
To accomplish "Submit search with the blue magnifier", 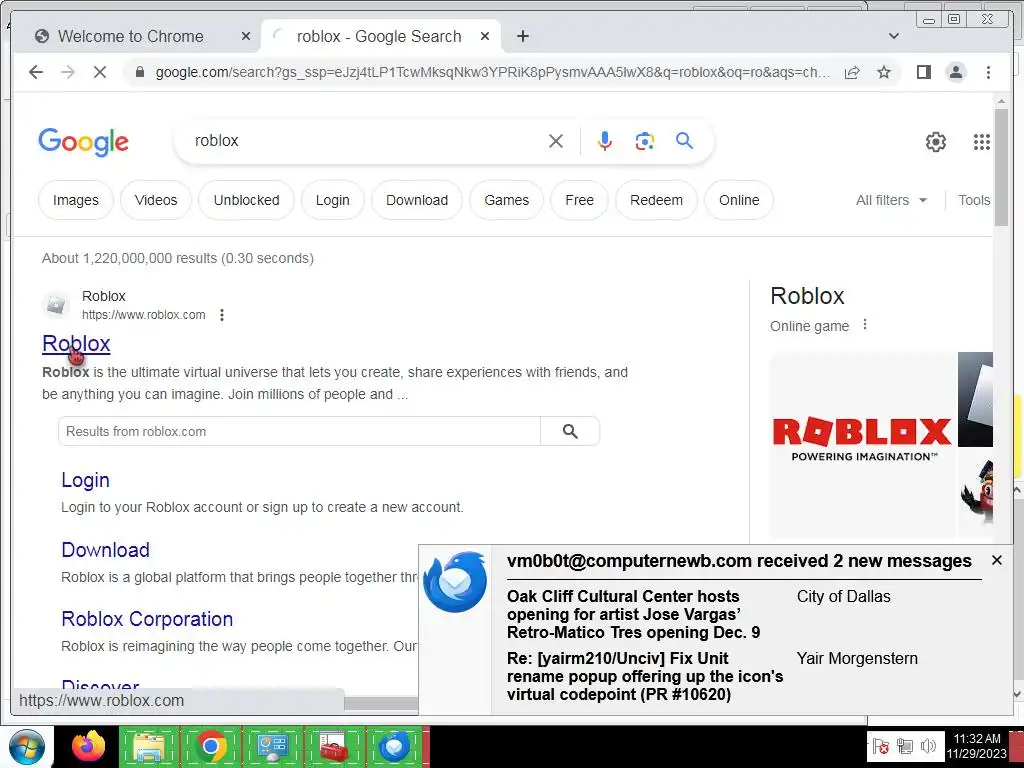I will [x=684, y=140].
